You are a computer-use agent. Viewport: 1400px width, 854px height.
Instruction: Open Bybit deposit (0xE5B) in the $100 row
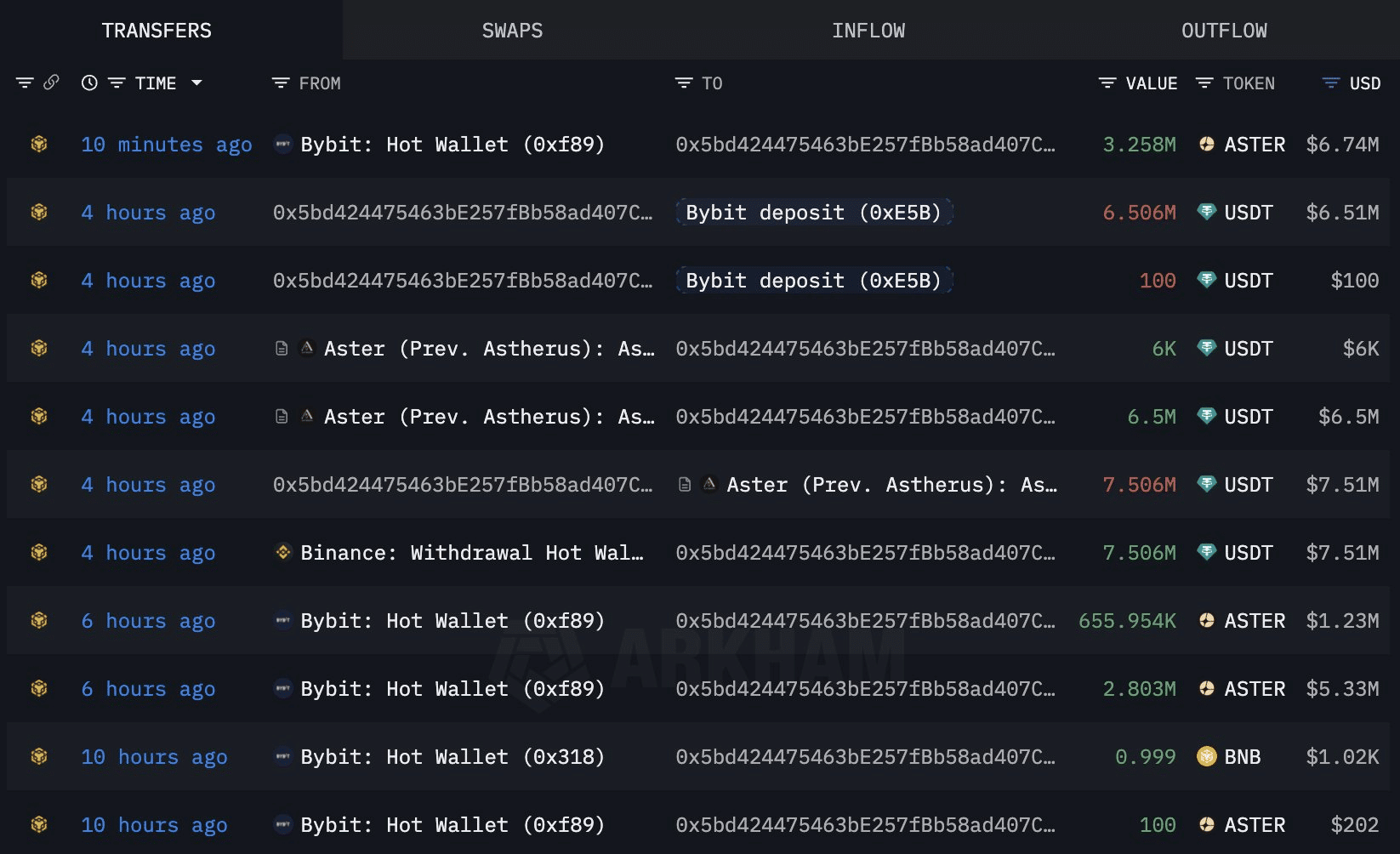click(x=814, y=280)
